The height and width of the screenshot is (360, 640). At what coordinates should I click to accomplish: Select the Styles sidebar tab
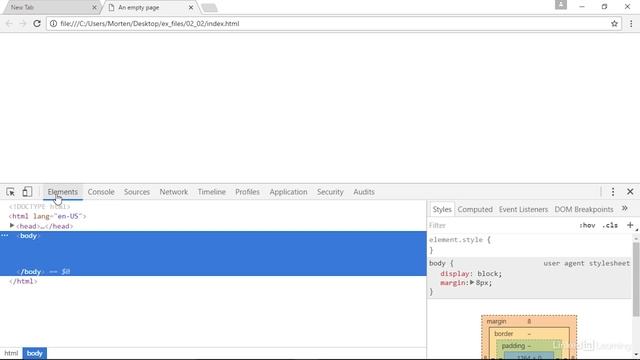442,209
